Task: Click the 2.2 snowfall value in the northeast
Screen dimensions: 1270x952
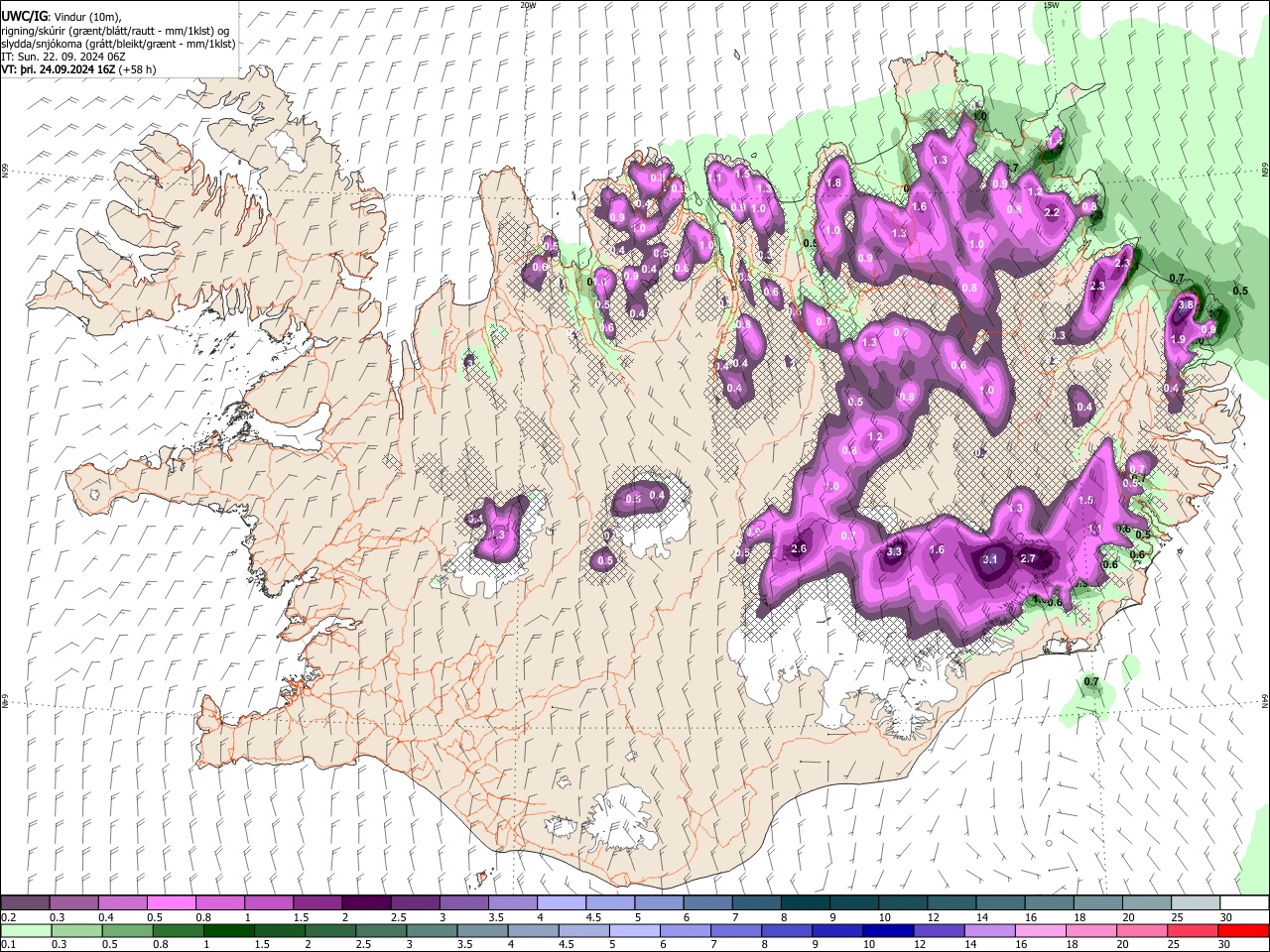Action: [x=1053, y=212]
